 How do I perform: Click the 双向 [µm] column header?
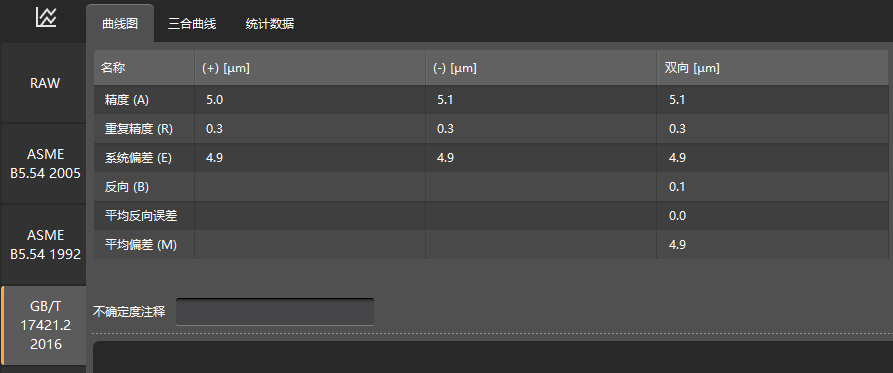tap(772, 68)
